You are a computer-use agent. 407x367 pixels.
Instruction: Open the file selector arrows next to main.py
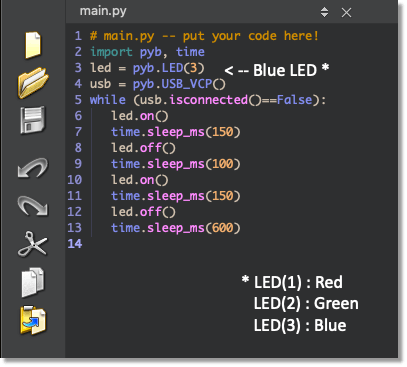tap(324, 12)
